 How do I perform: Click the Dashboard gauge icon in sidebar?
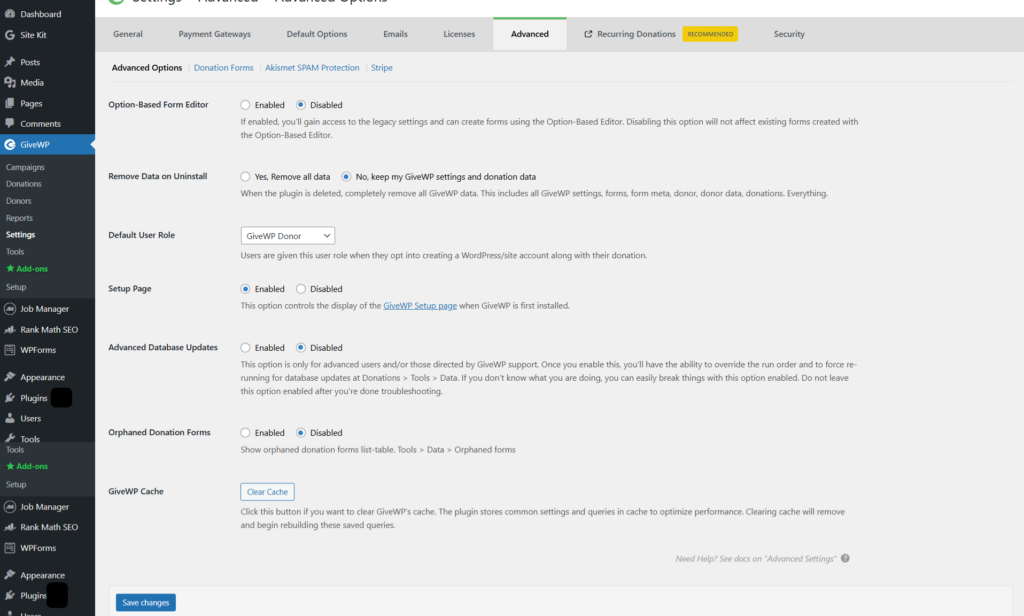point(10,14)
